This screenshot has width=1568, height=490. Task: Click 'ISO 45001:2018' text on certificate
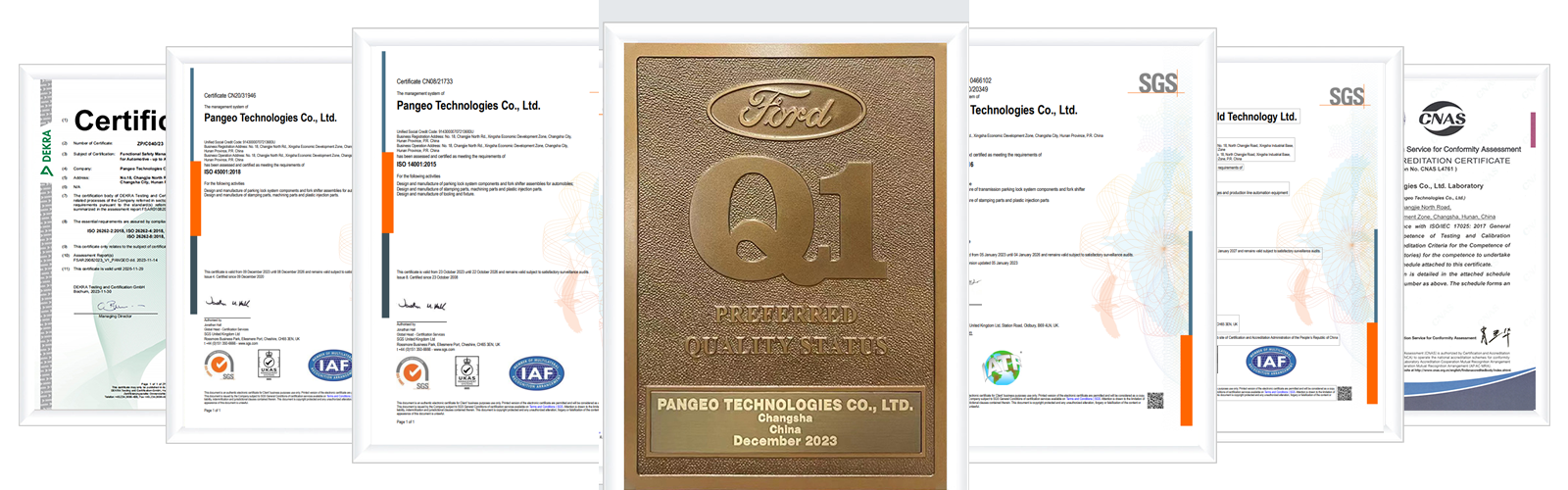point(222,171)
